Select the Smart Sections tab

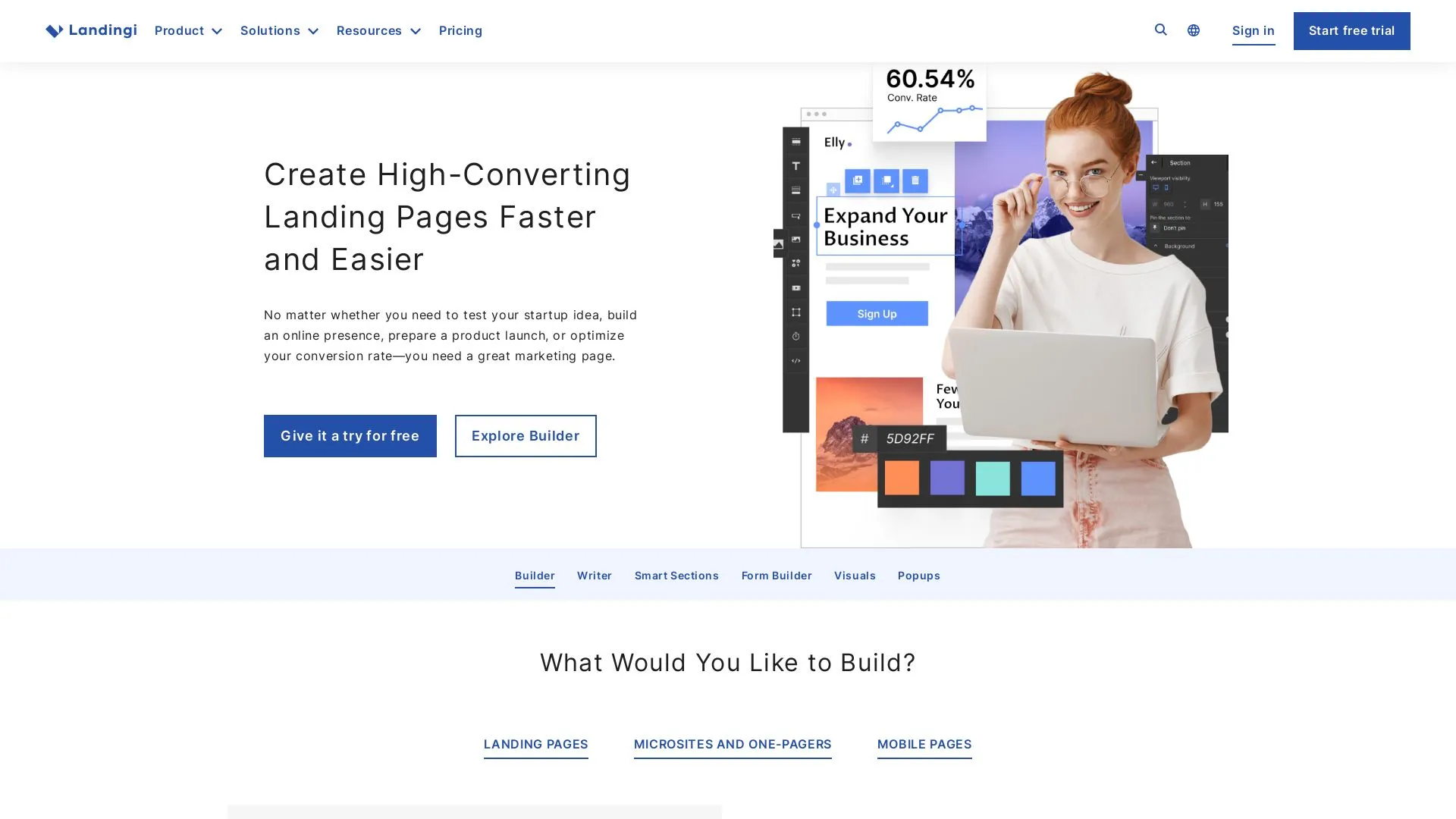pos(676,575)
